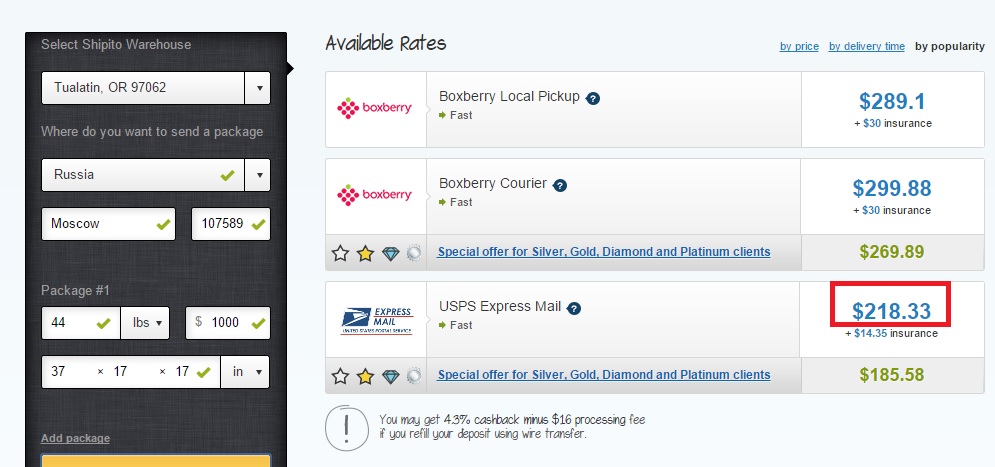Click the Moscow city input field

pos(109,223)
